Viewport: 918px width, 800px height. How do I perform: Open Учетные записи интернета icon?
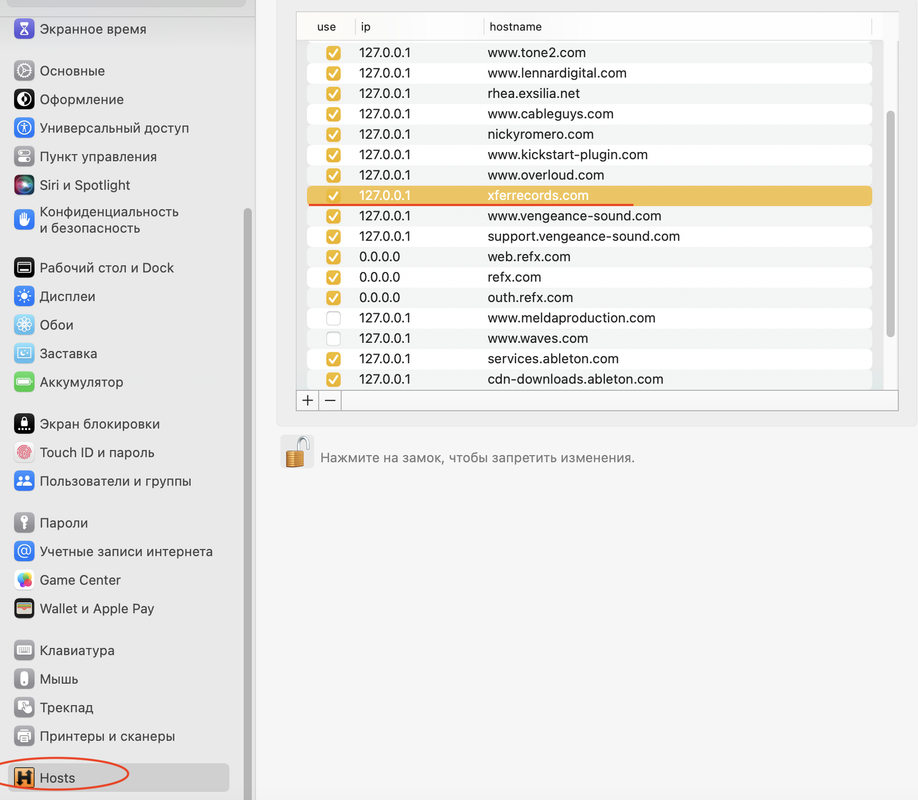point(24,551)
